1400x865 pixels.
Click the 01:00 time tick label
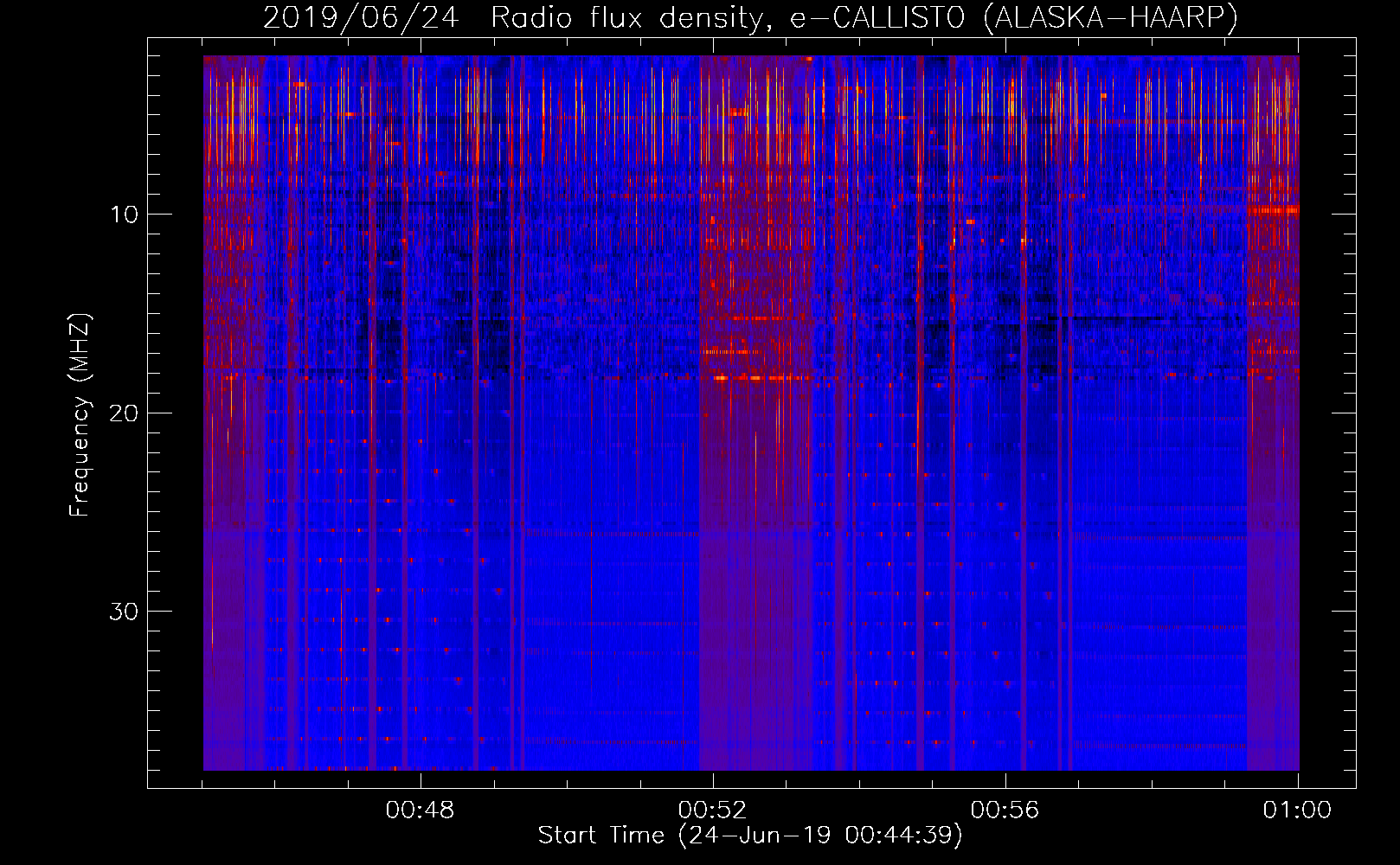[x=1297, y=810]
